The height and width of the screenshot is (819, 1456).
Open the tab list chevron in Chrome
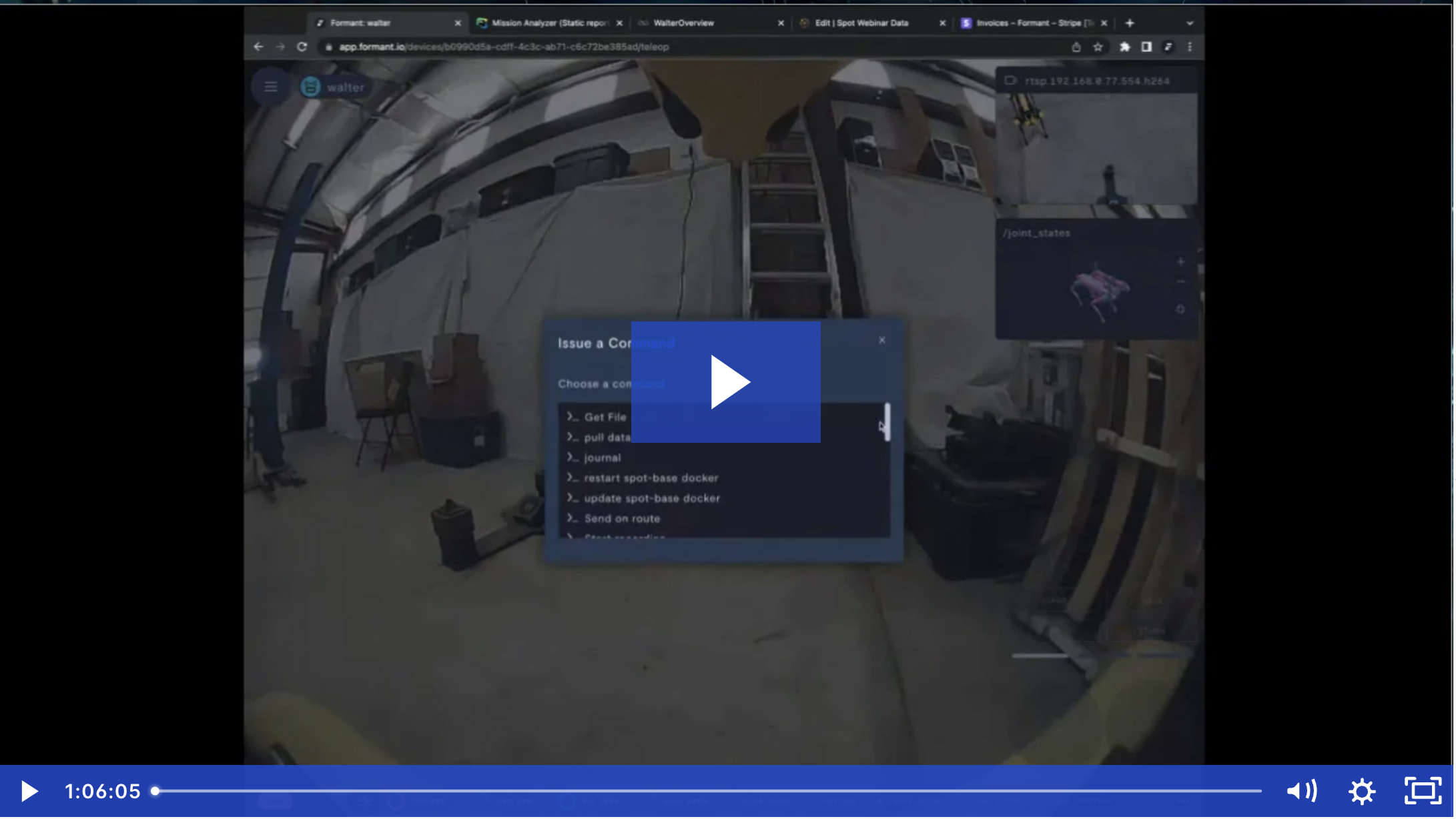point(1190,23)
